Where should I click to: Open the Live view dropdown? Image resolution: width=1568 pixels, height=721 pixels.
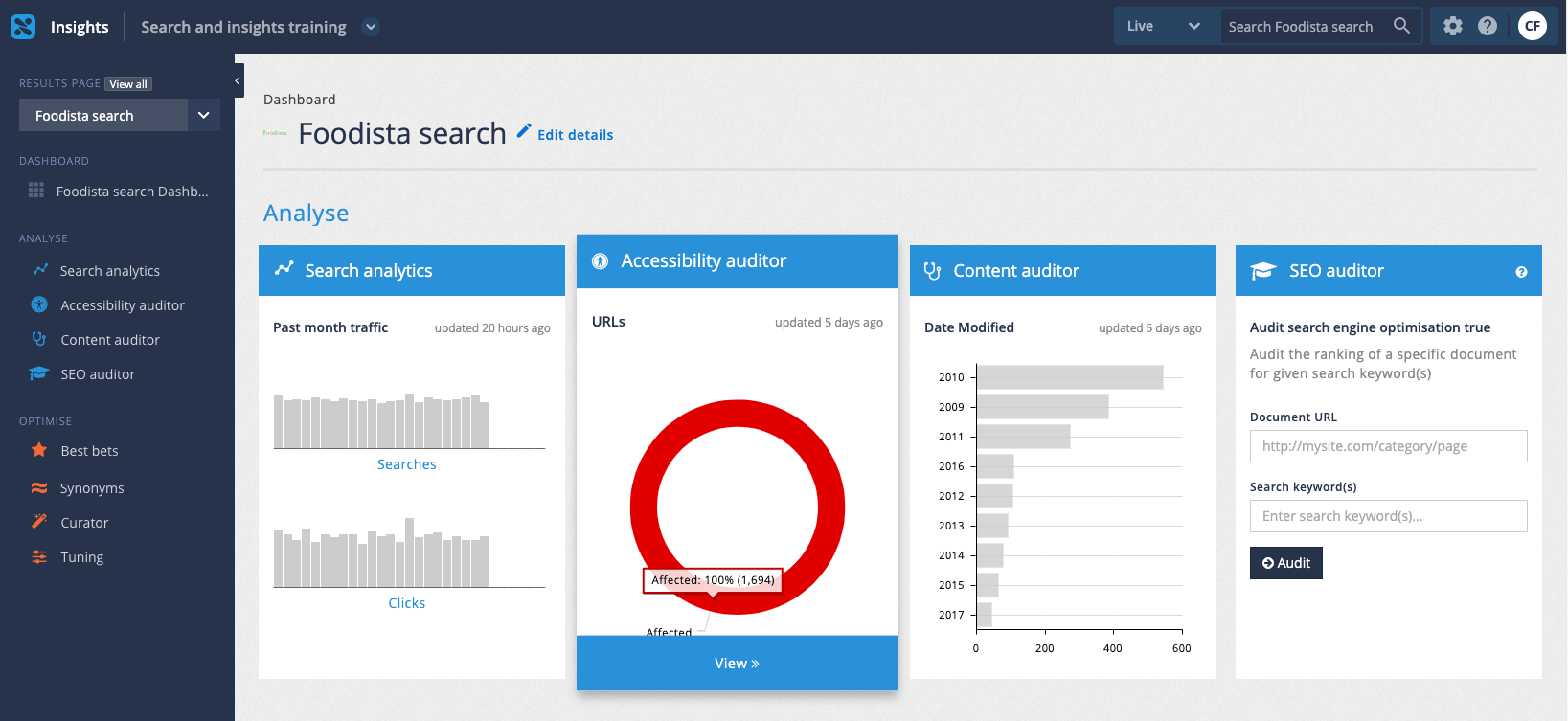point(1167,26)
